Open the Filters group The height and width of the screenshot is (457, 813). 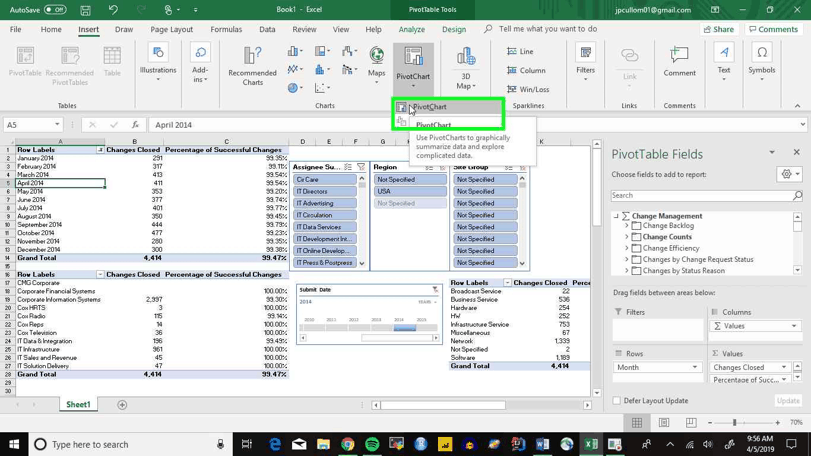pos(585,64)
